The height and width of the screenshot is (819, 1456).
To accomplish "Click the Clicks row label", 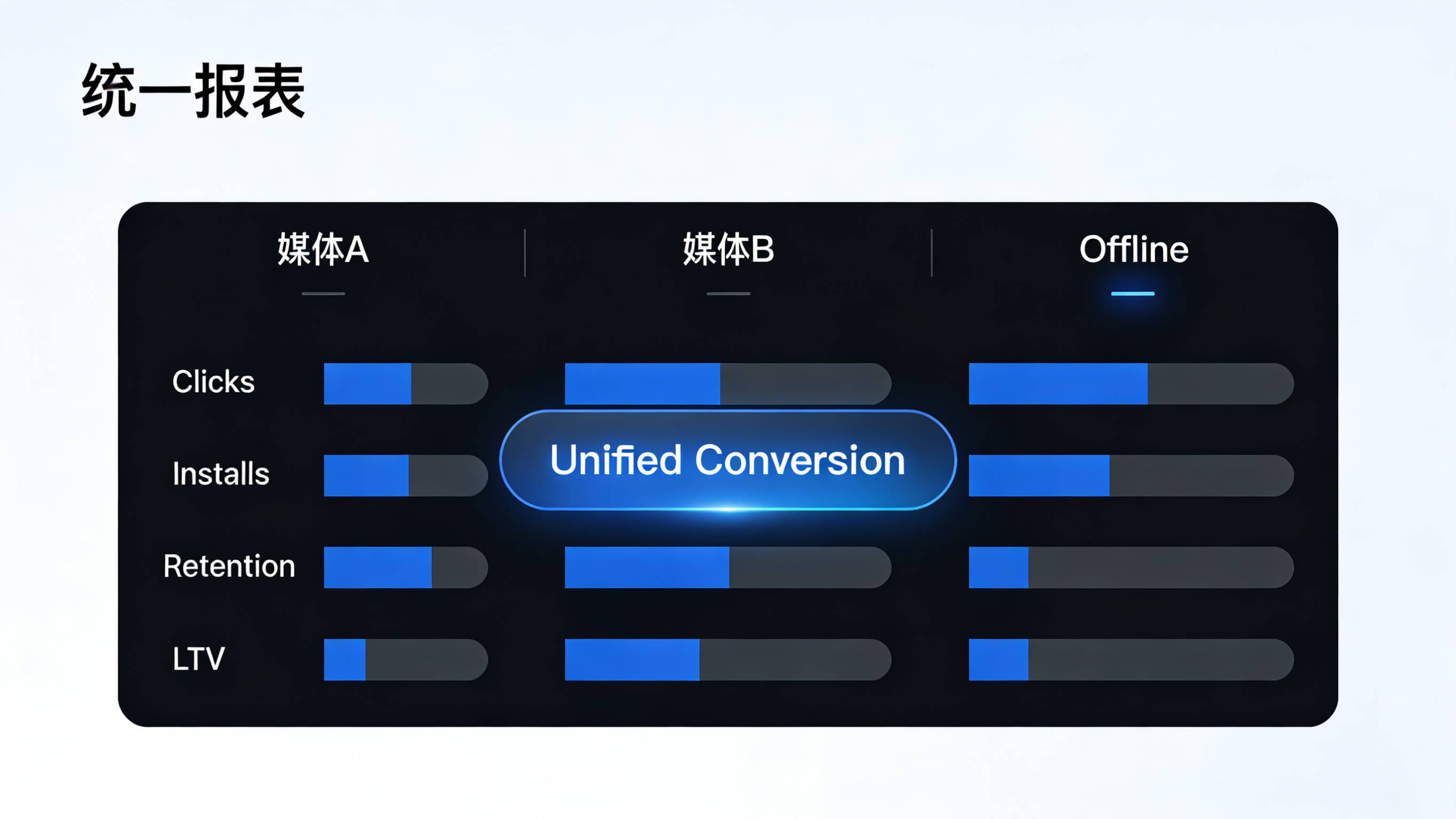I will [x=213, y=382].
